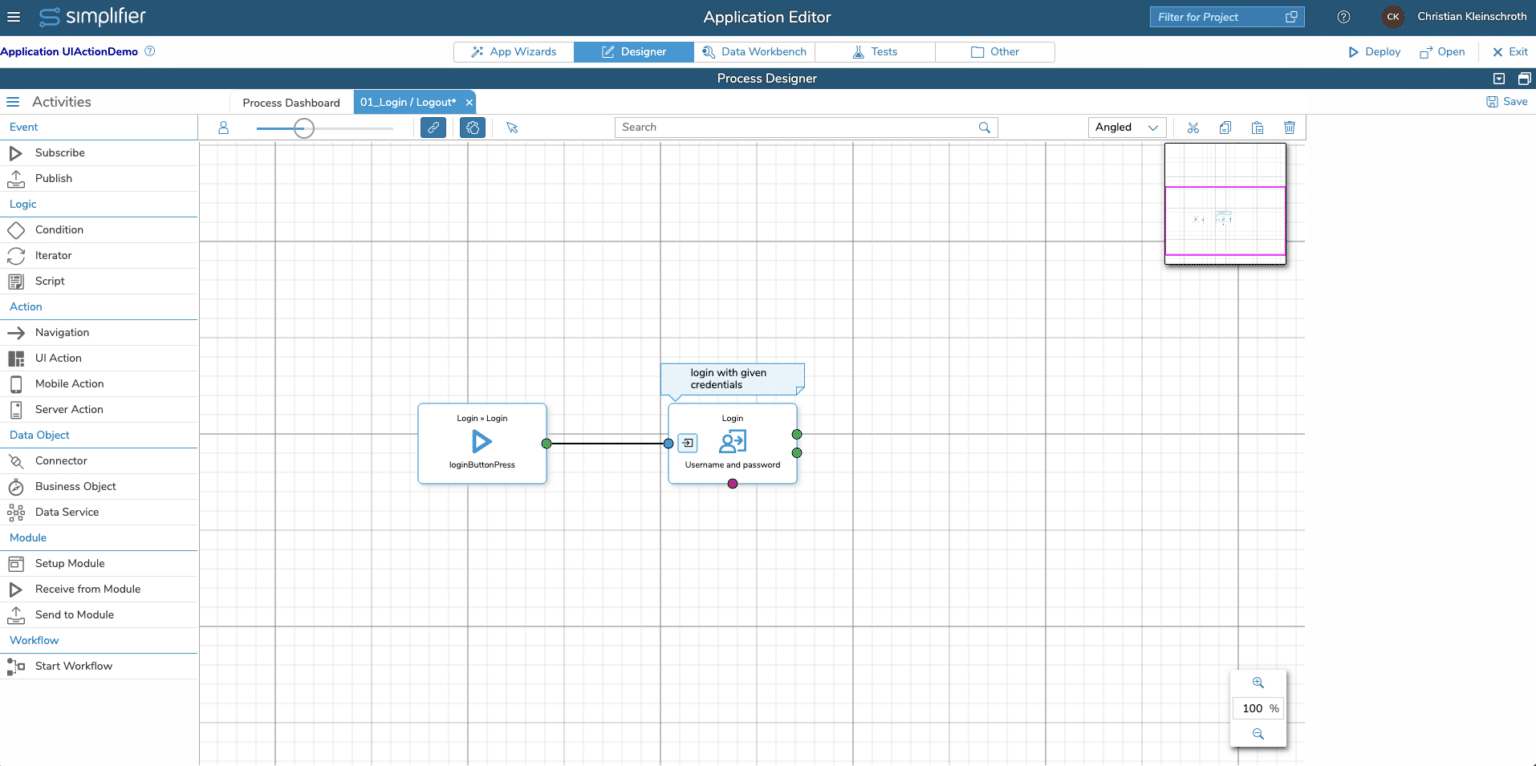This screenshot has width=1536, height=766.
Task: Zoom in with the magnifier plus icon
Action: pos(1258,683)
